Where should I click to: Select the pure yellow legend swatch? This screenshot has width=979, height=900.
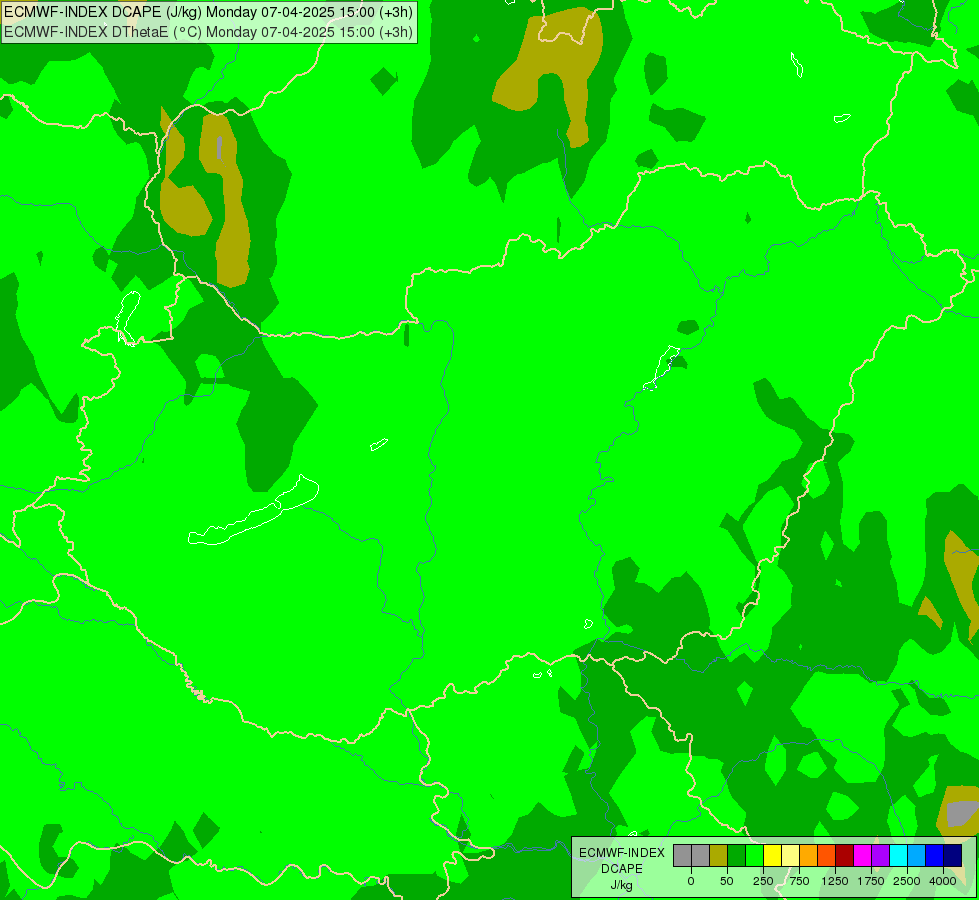(x=772, y=855)
